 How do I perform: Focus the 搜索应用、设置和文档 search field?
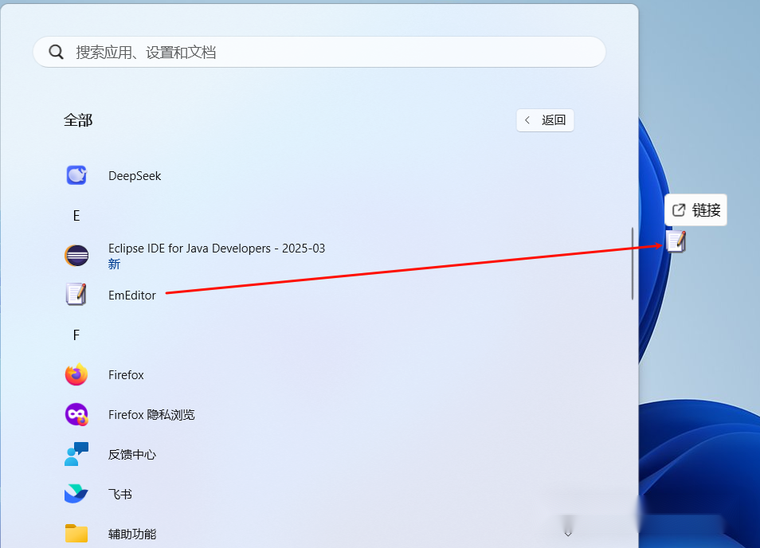click(x=319, y=52)
